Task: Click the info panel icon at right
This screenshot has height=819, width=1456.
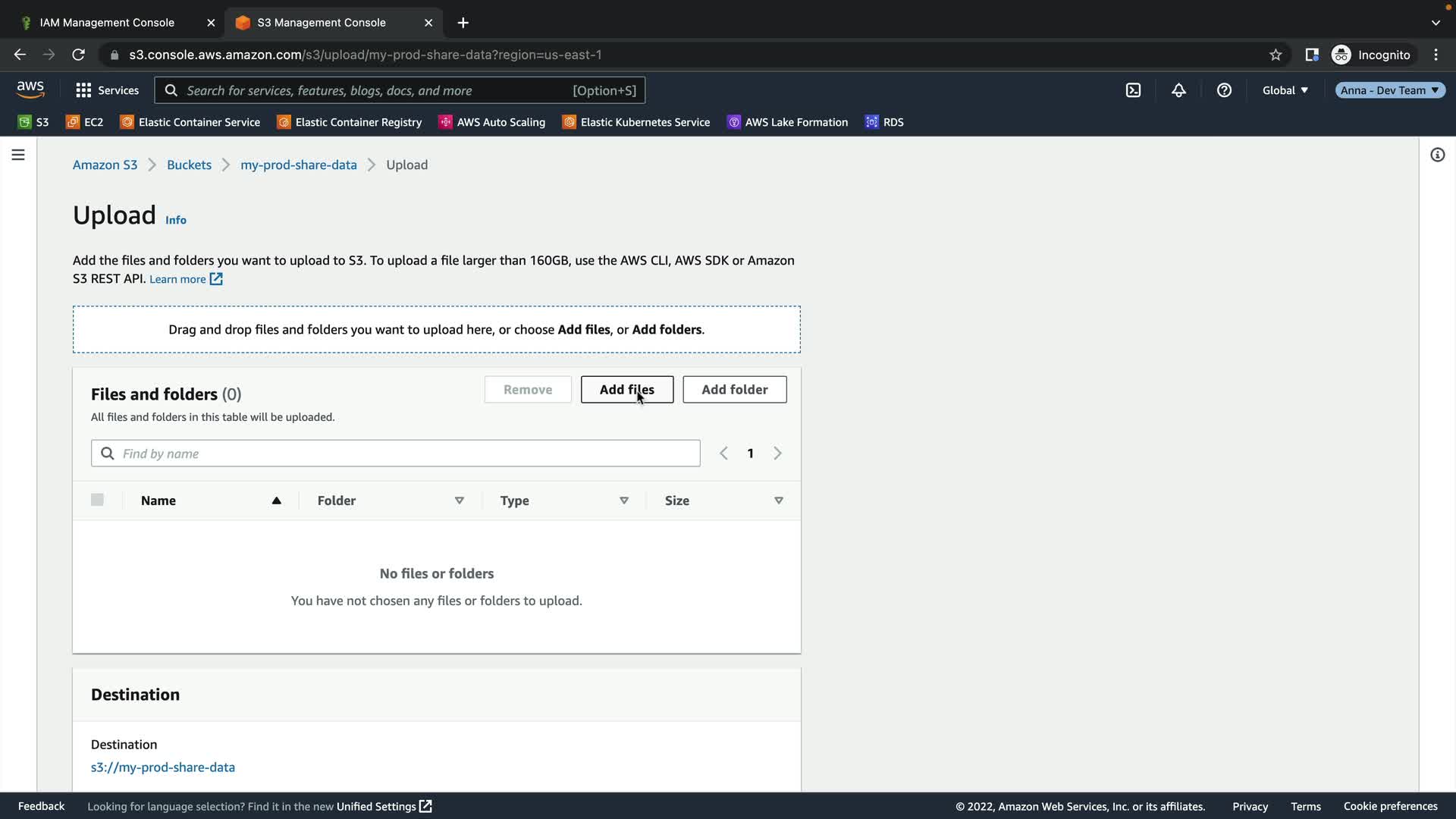Action: click(1437, 155)
